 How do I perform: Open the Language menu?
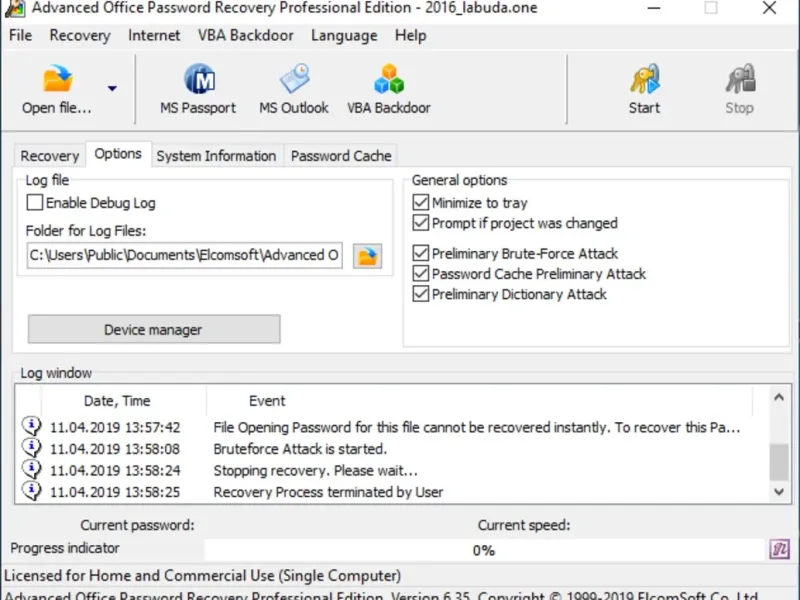[344, 35]
